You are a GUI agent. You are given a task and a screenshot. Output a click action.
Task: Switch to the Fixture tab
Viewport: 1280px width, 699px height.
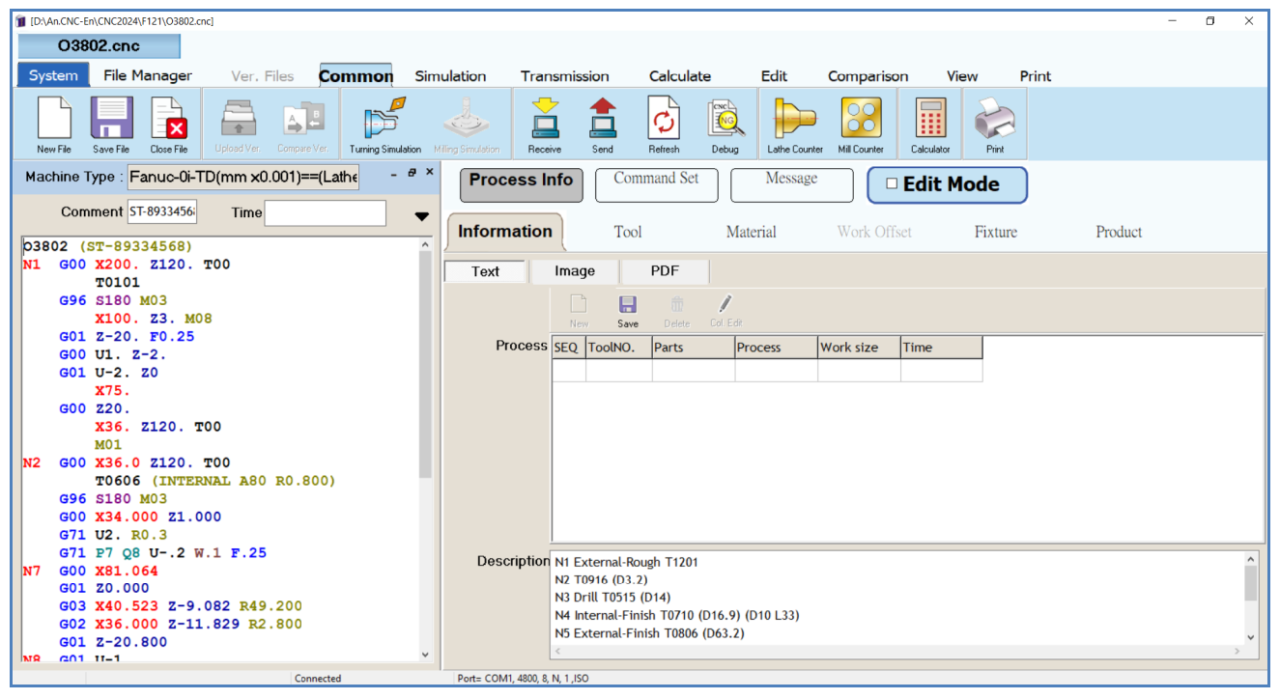[996, 232]
